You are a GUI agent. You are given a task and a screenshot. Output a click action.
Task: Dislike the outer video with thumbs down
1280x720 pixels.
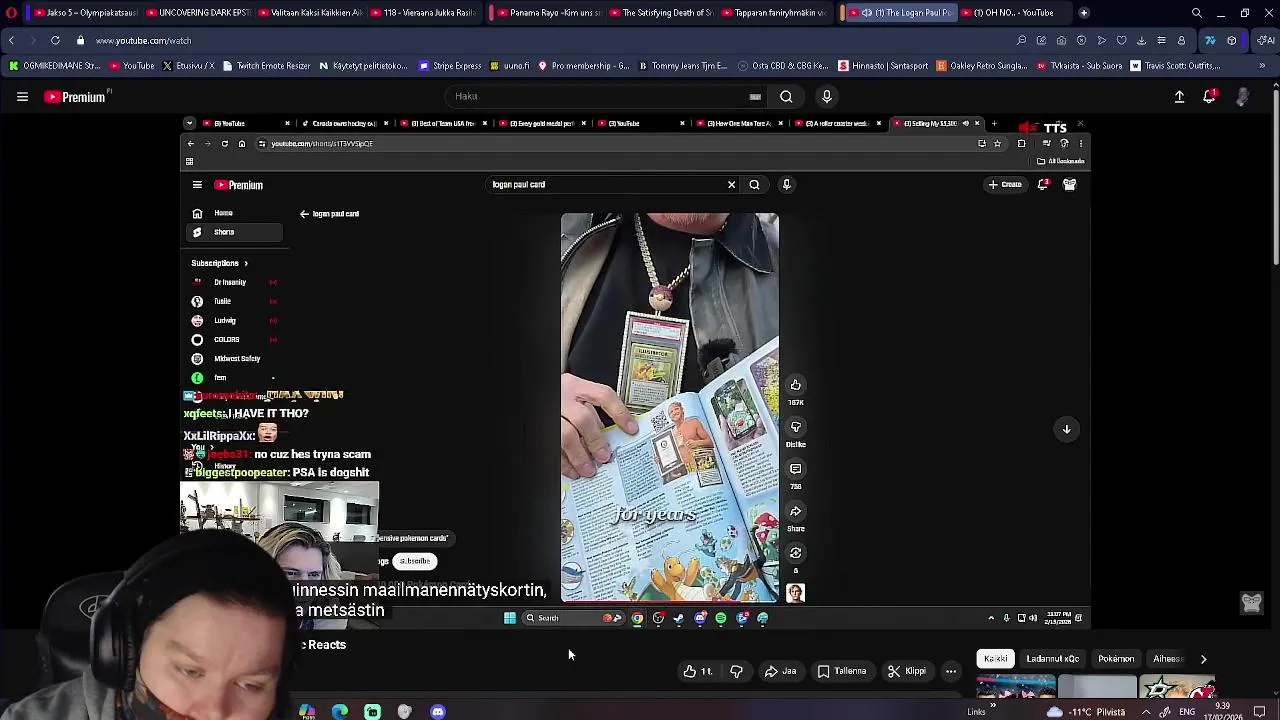[x=736, y=671]
